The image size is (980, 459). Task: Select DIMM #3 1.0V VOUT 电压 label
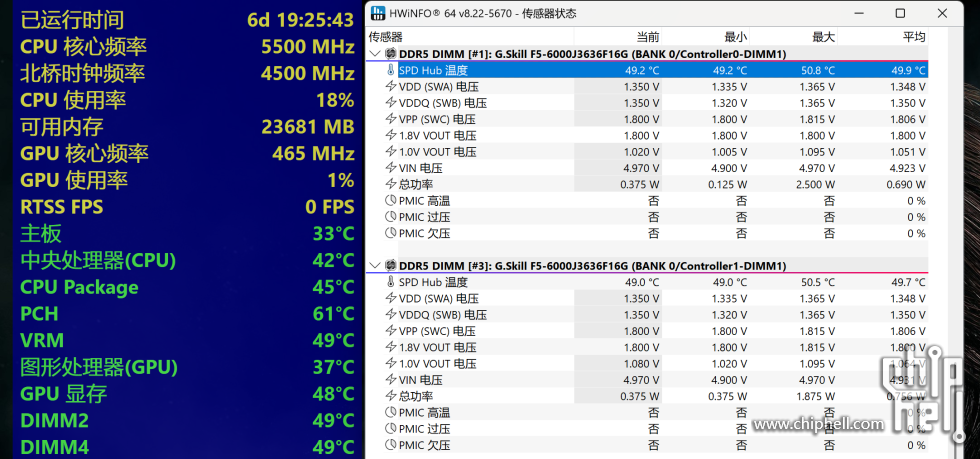pos(438,363)
